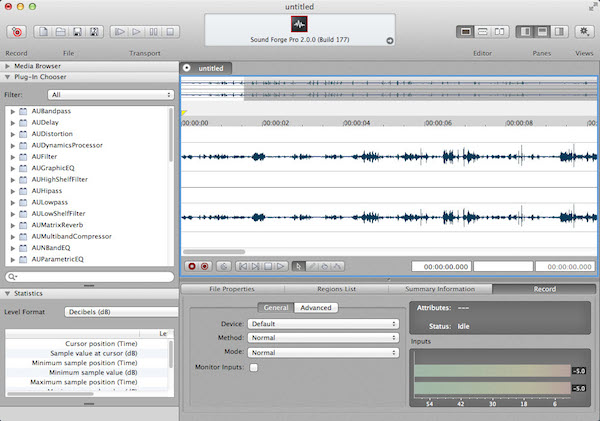Open the Device dropdown
The width and height of the screenshot is (600, 421).
pos(324,324)
